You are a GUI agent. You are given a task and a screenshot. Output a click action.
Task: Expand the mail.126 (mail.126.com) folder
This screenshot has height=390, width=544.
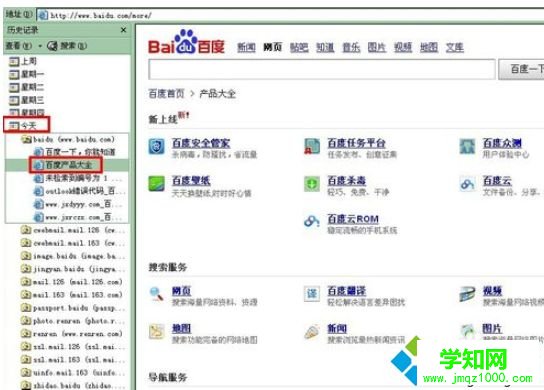pyautogui.click(x=71, y=282)
